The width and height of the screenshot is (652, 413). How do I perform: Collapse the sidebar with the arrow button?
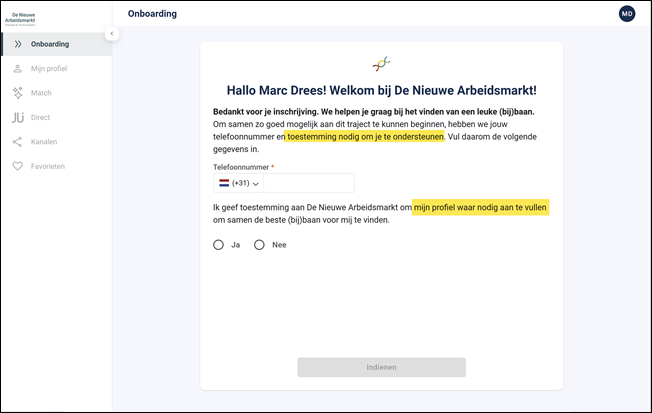tap(112, 34)
